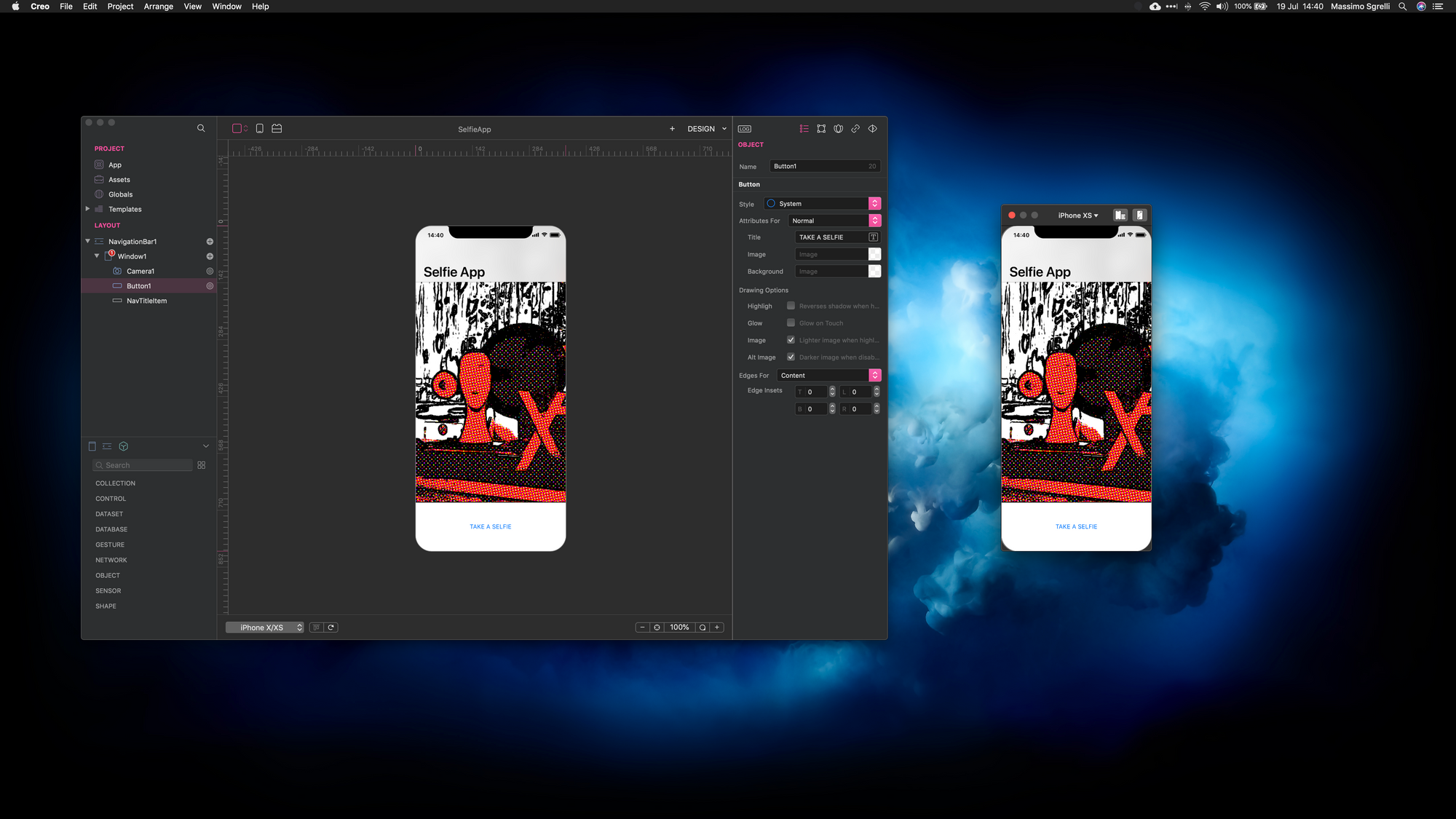Open the Edit menu

(90, 7)
